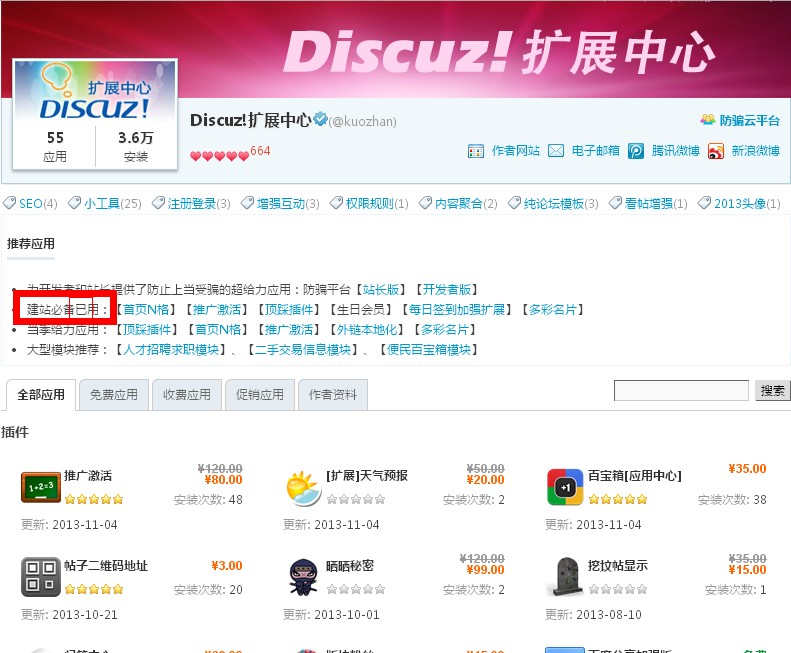Click the 百宝箱 +1 colorful icon
The image size is (791, 653).
coord(565,487)
